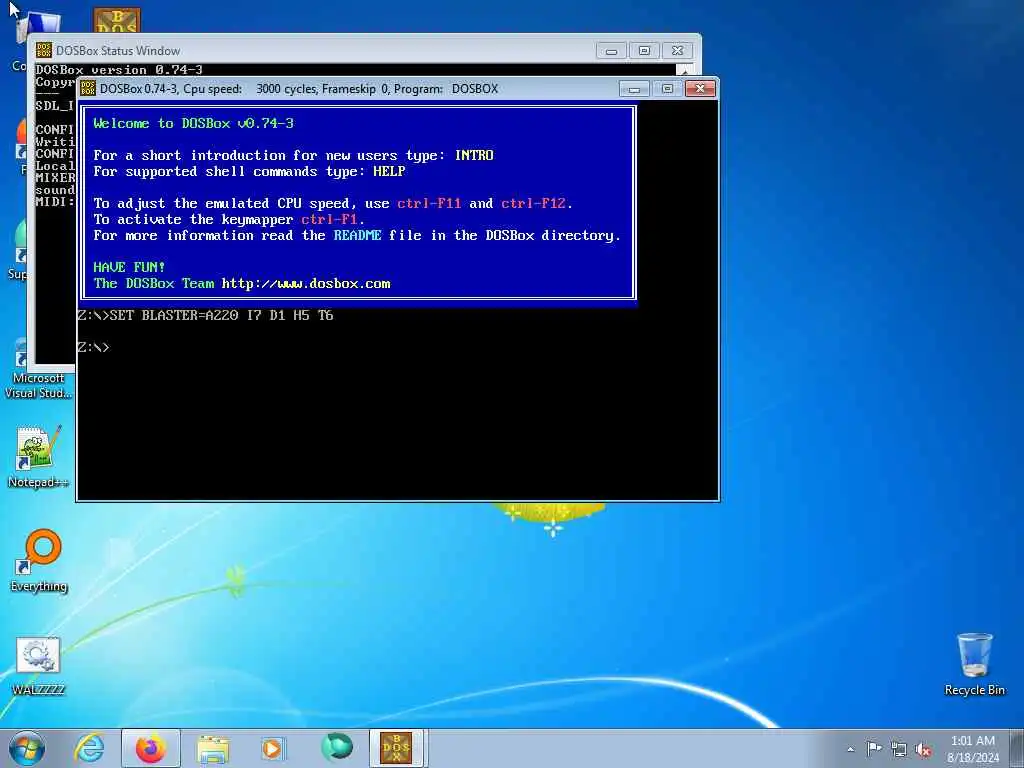Minimize the DOSBox Status Window
The height and width of the screenshot is (768, 1024).
coord(611,50)
